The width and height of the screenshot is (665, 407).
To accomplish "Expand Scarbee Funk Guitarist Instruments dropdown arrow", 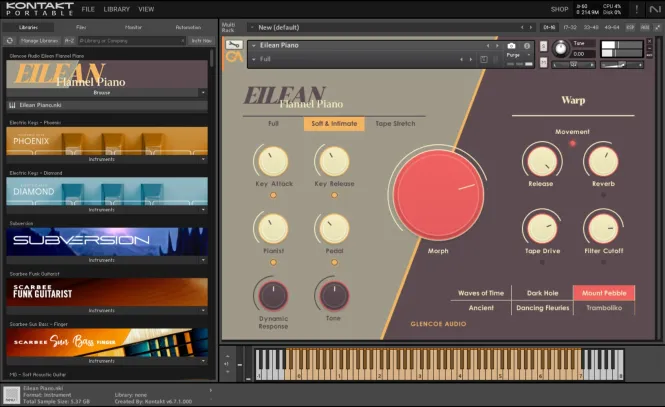I will click(x=203, y=310).
